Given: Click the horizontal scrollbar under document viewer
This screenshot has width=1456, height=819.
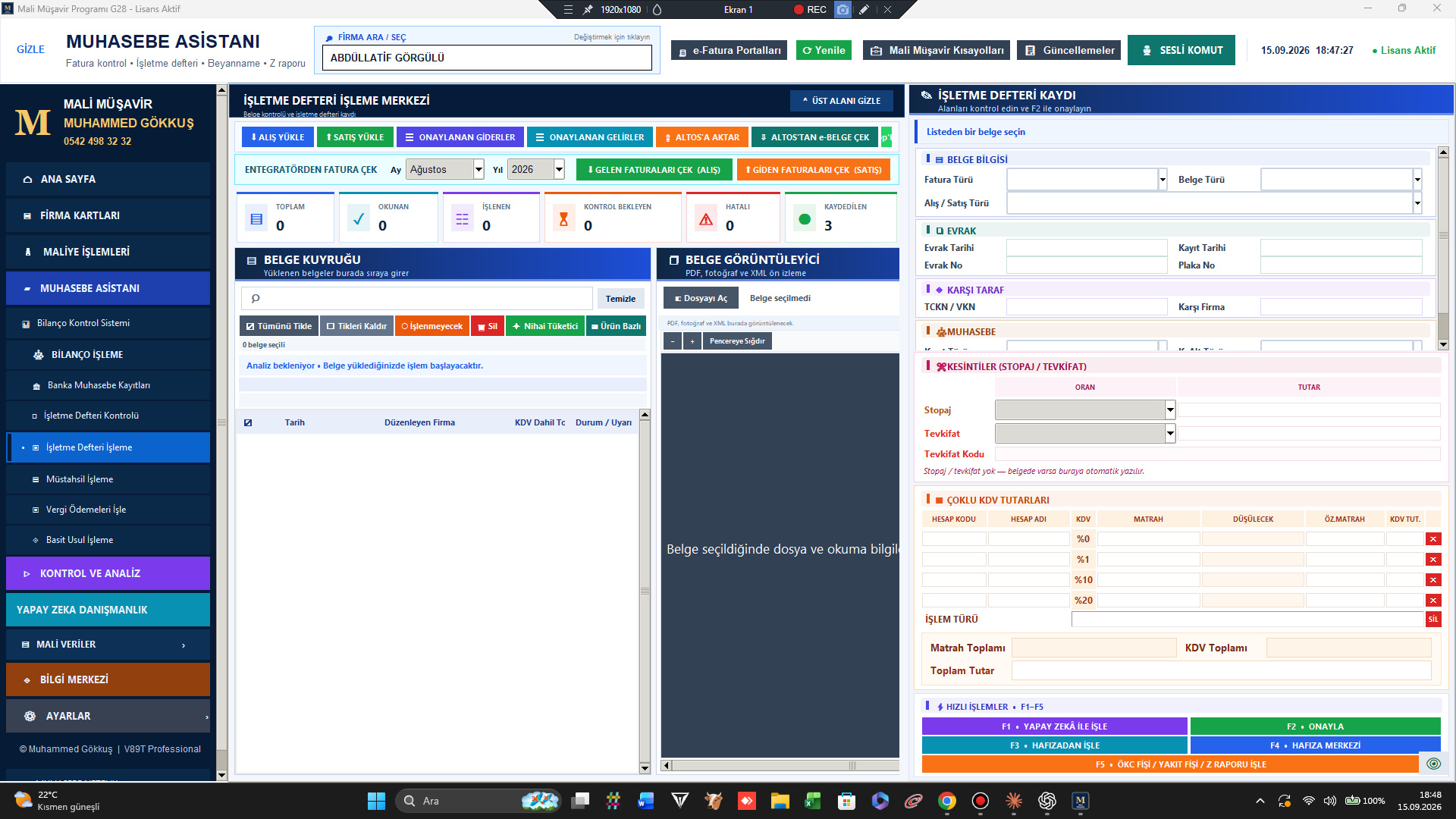Looking at the screenshot, I should [780, 765].
